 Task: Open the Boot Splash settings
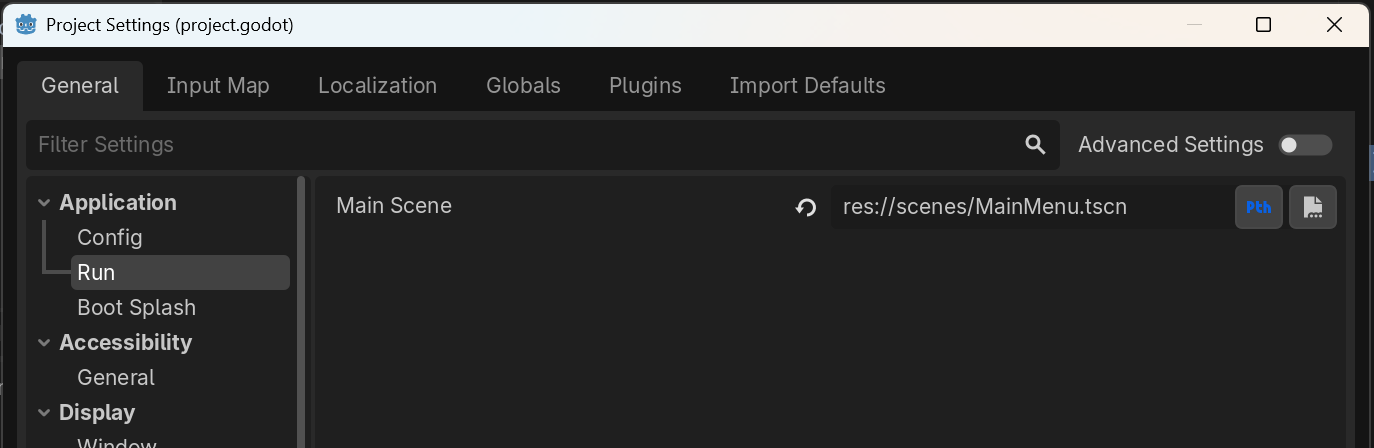point(136,308)
